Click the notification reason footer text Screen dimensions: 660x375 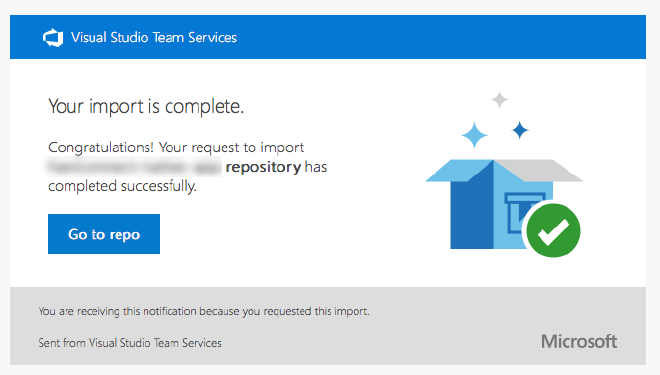(x=204, y=311)
